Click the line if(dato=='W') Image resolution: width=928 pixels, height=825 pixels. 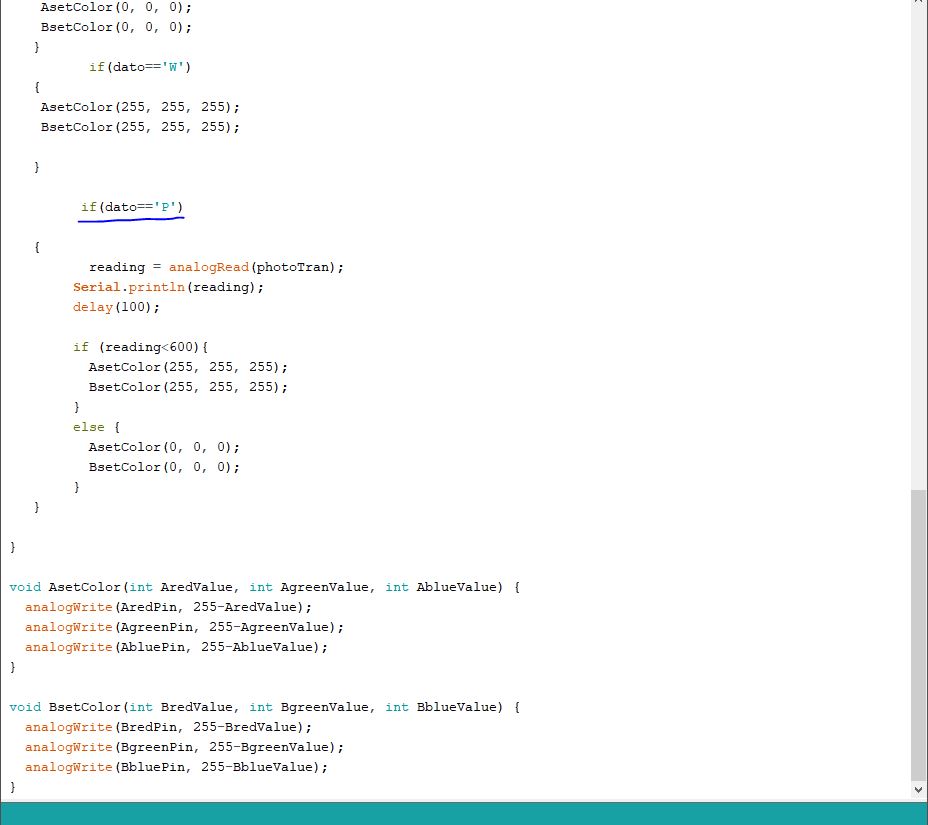140,67
